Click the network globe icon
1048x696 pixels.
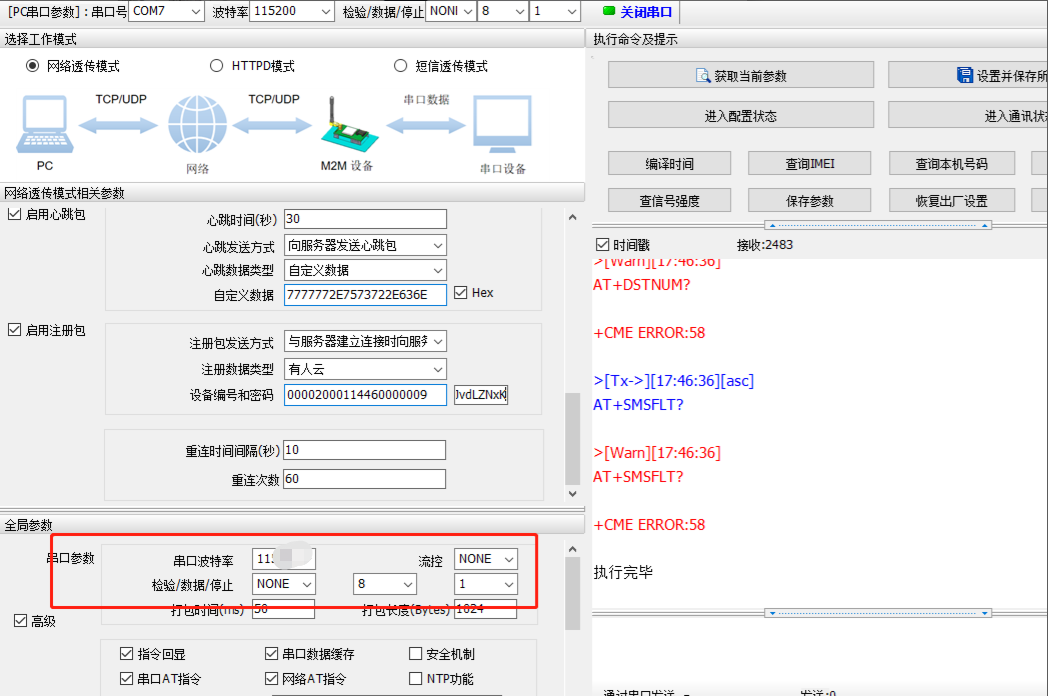click(197, 124)
